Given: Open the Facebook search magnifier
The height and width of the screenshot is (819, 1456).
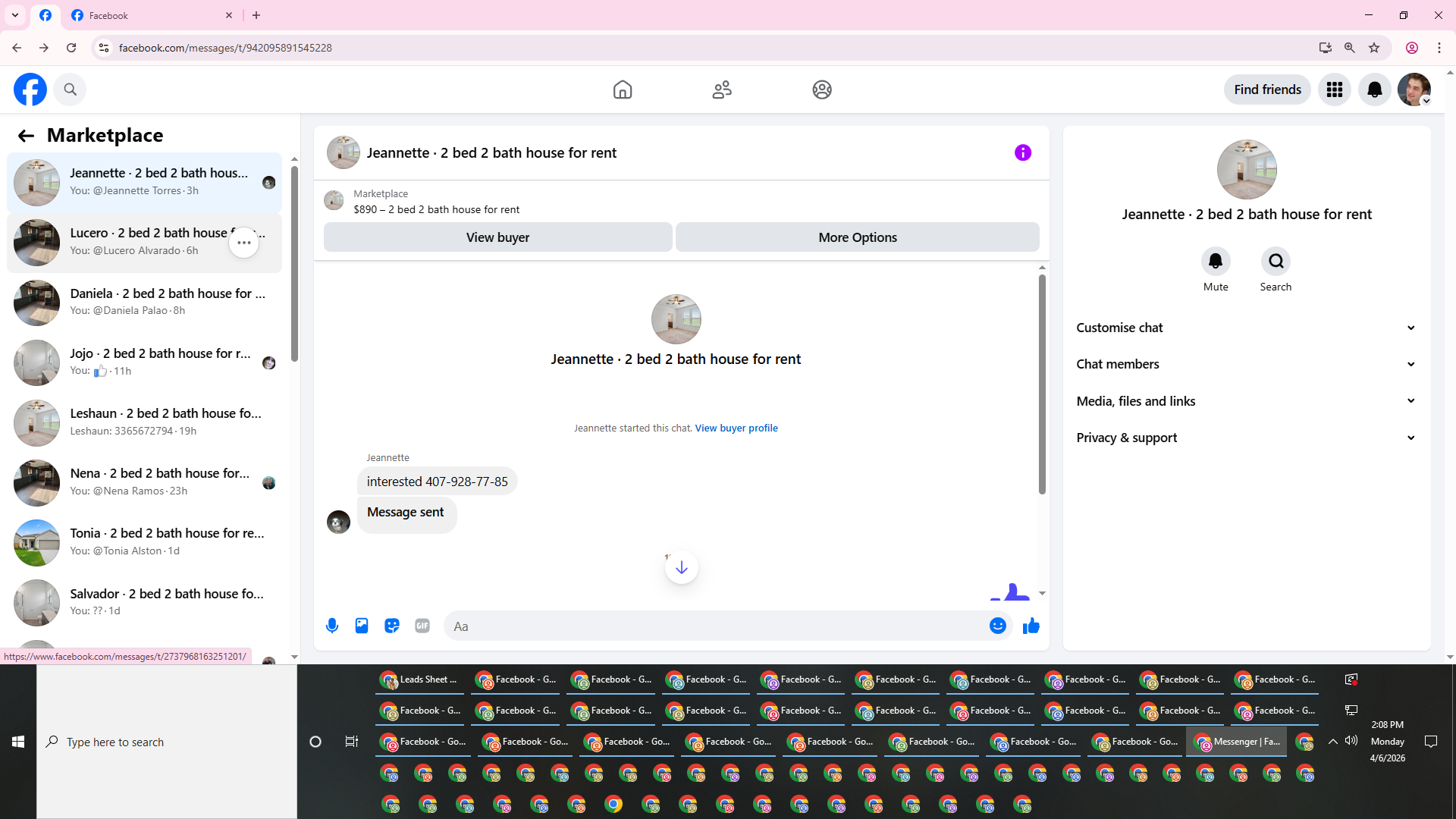Looking at the screenshot, I should point(70,89).
